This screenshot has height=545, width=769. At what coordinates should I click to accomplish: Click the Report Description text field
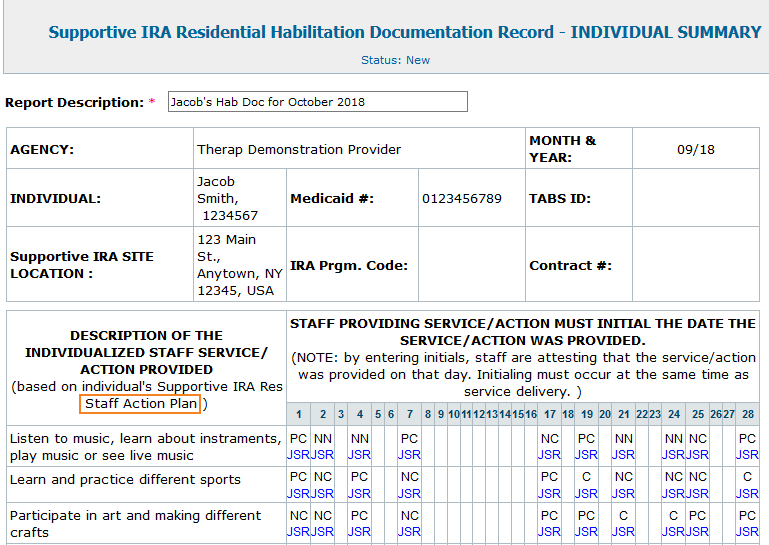coord(317,102)
